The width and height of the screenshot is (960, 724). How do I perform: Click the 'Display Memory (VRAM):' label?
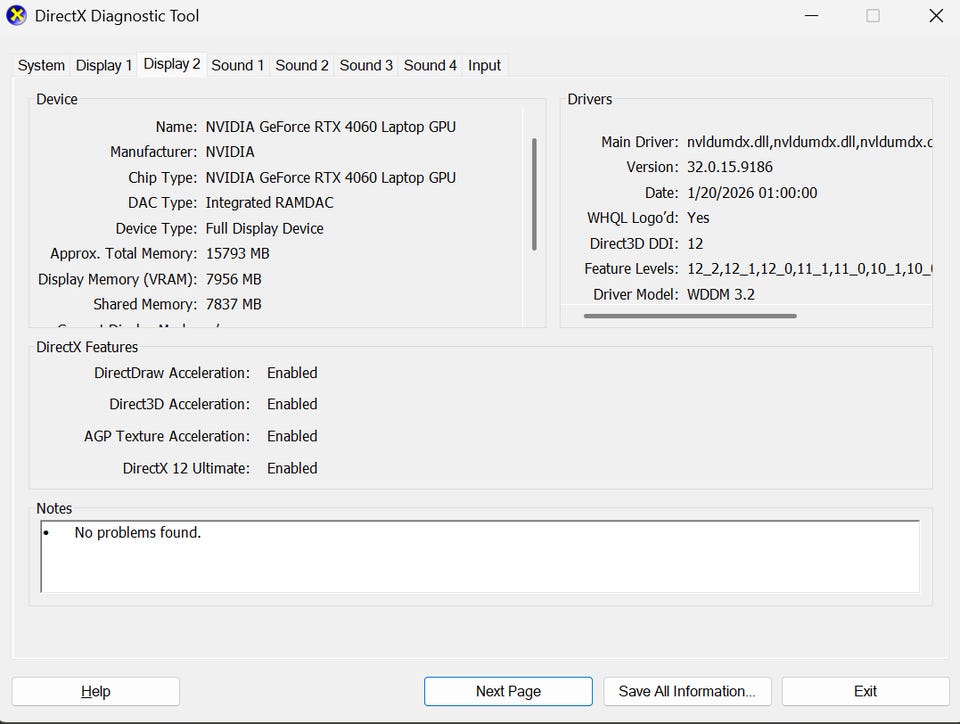coord(118,279)
